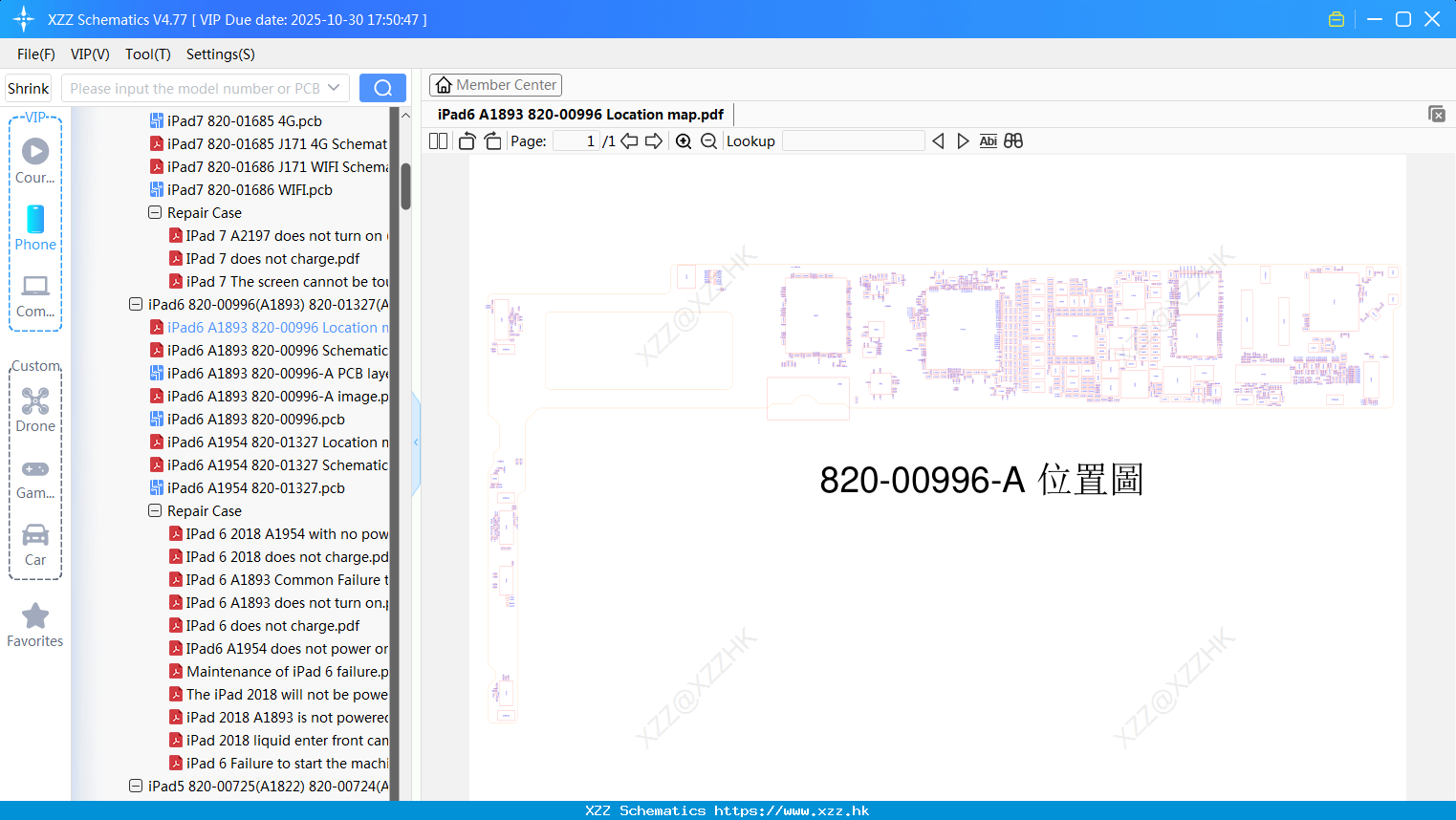
Task: Find previous lookup match
Action: pos(938,141)
